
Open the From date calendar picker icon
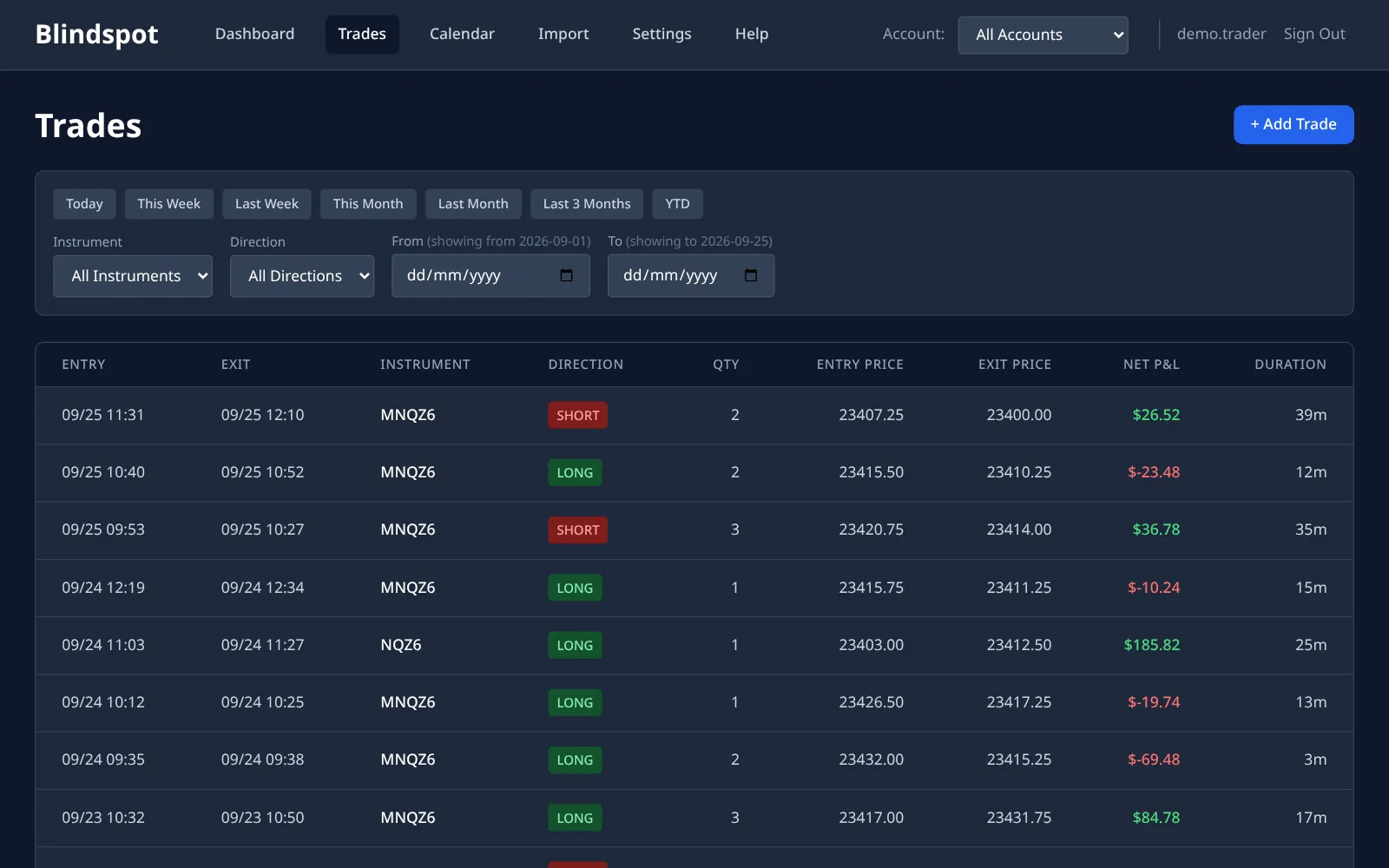(566, 275)
